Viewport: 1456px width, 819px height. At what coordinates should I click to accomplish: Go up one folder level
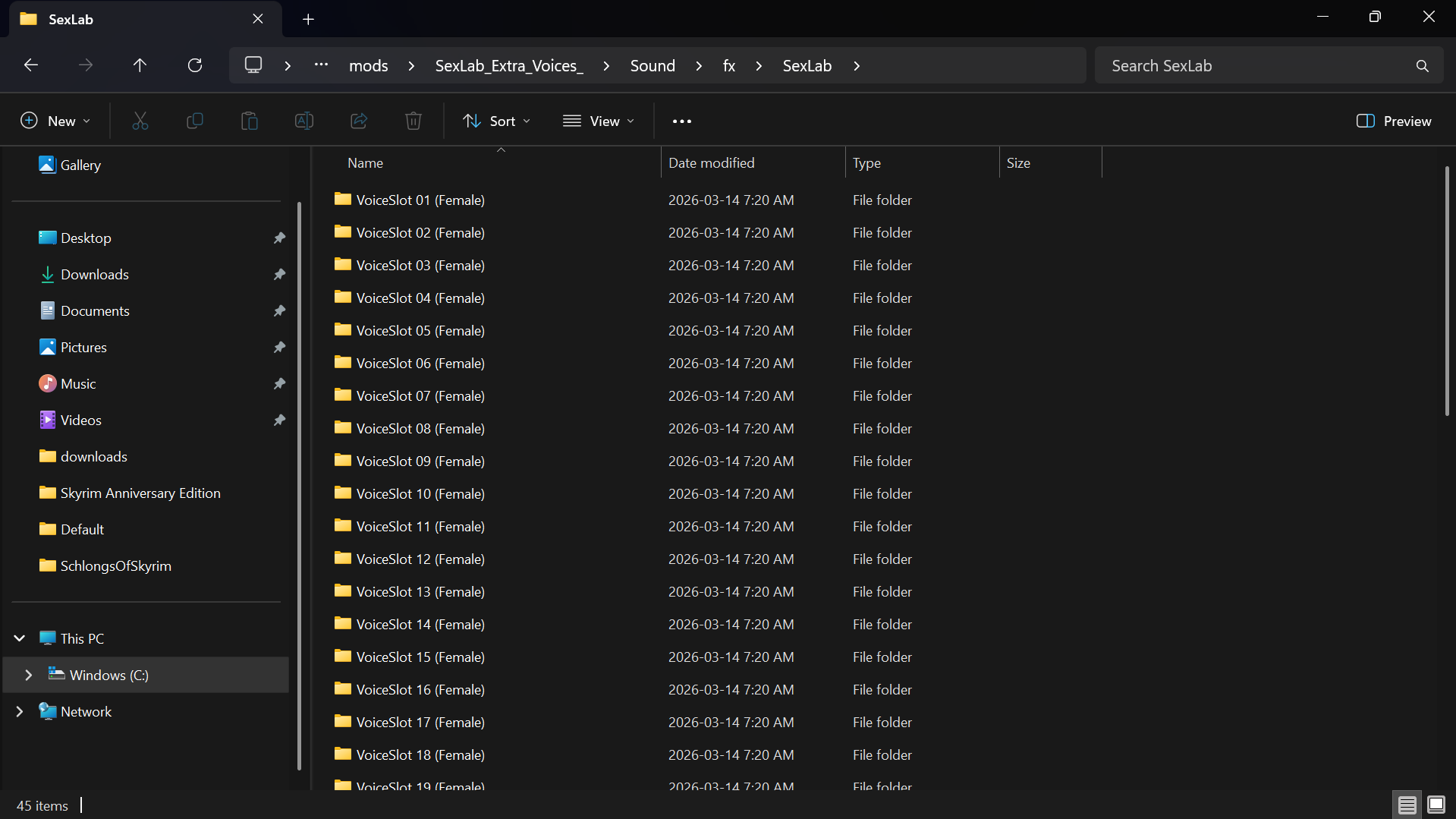pyautogui.click(x=140, y=65)
